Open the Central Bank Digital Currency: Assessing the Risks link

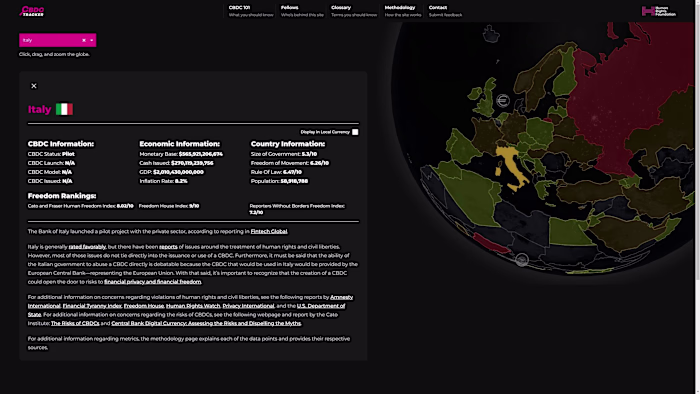(206, 323)
